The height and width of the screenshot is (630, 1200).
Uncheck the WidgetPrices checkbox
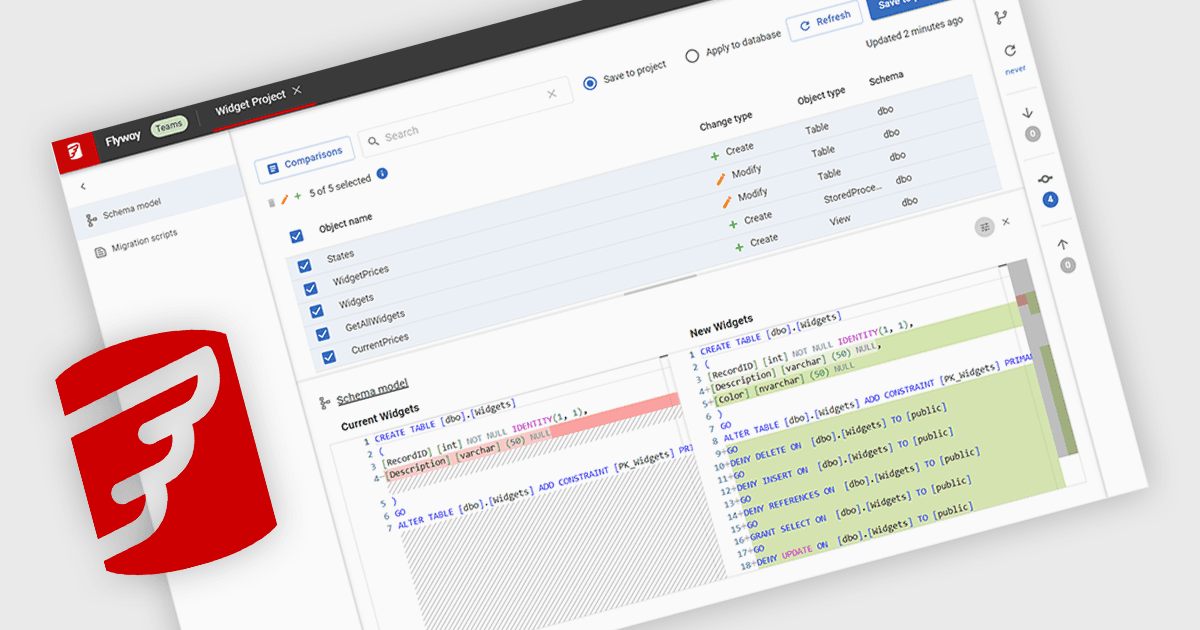click(x=310, y=288)
